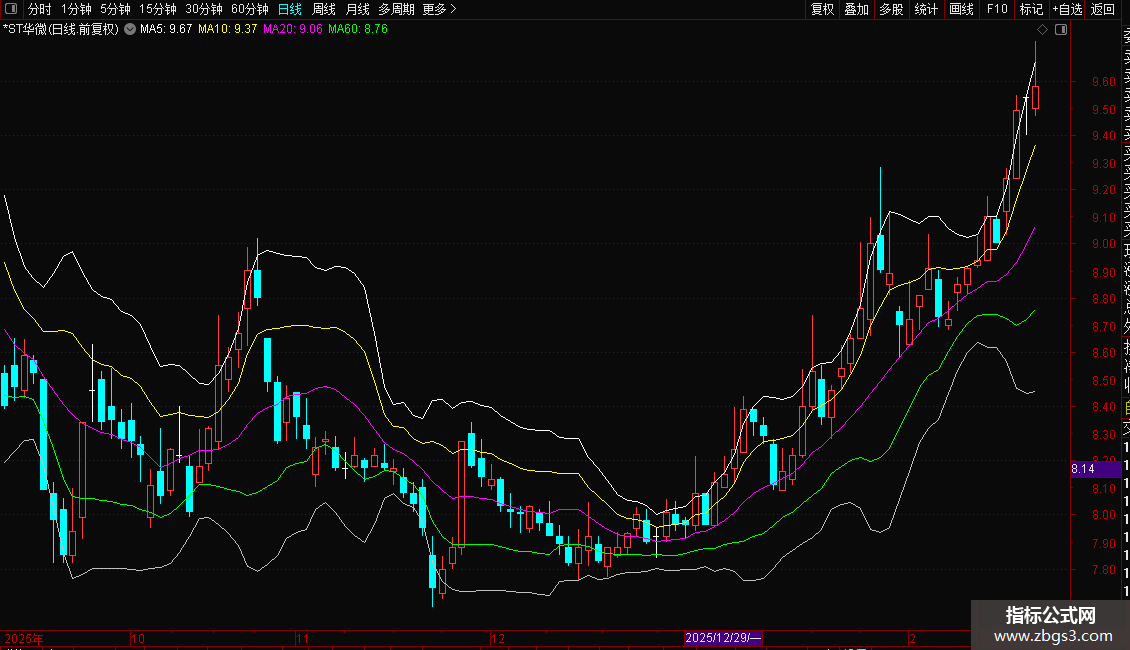Click month 10 label on time axis
Image resolution: width=1130 pixels, height=650 pixels.
[138, 638]
